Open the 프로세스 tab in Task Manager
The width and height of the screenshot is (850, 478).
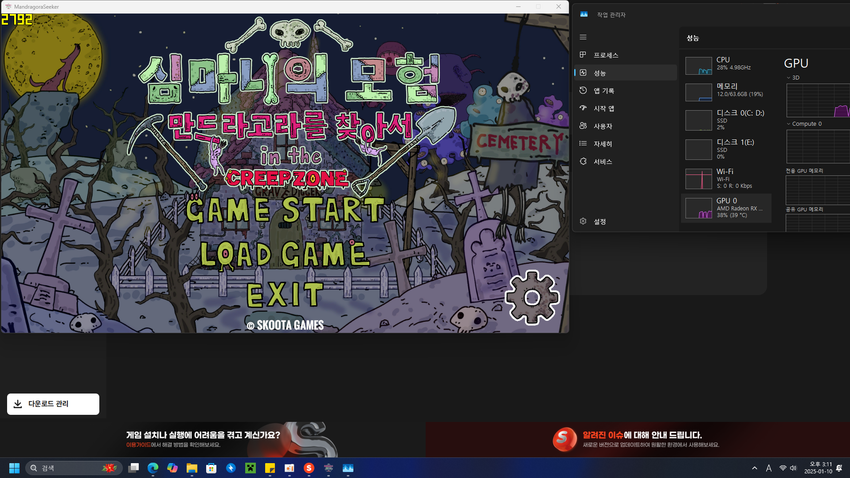click(626, 55)
